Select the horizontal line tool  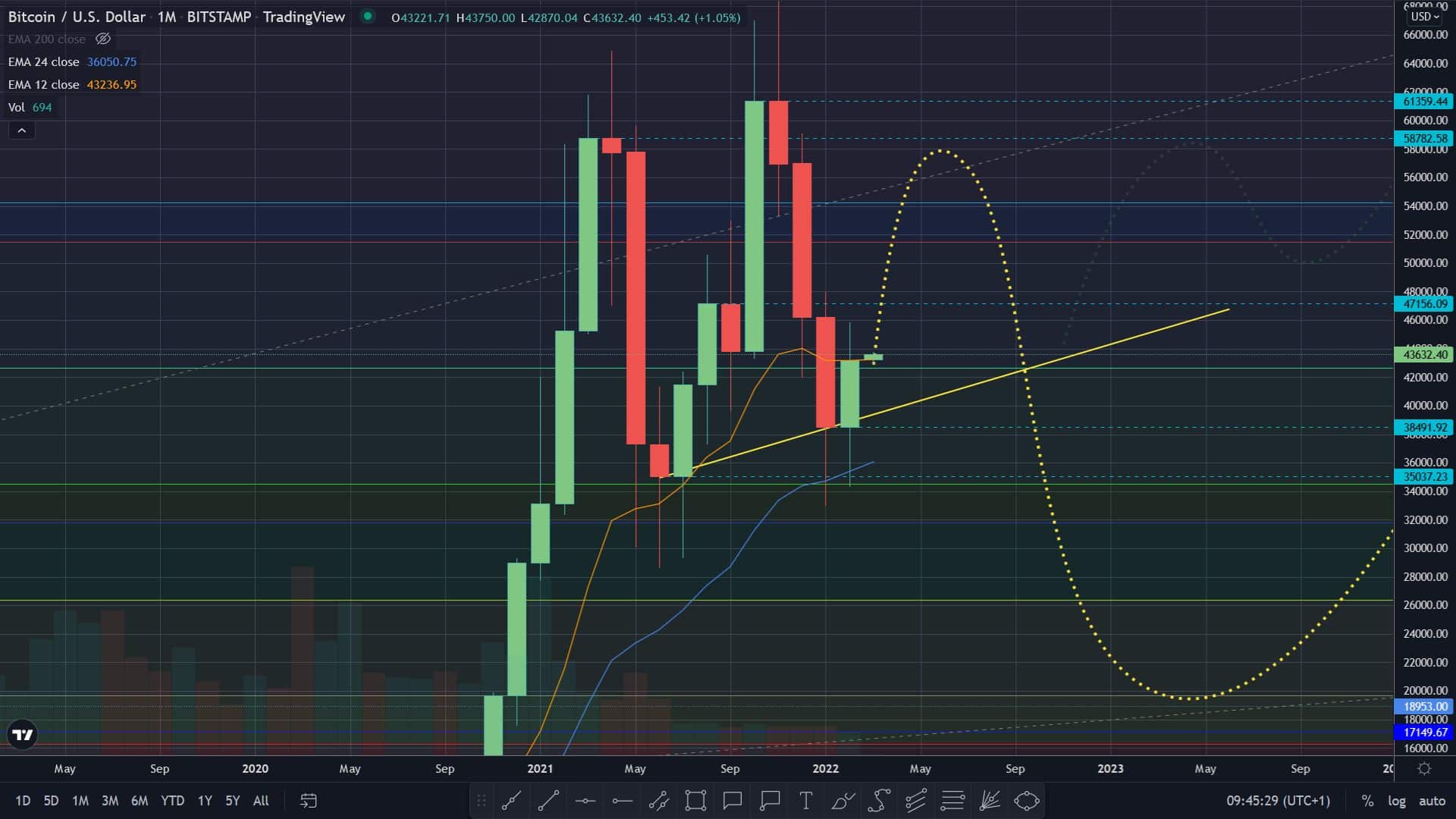pos(585,801)
